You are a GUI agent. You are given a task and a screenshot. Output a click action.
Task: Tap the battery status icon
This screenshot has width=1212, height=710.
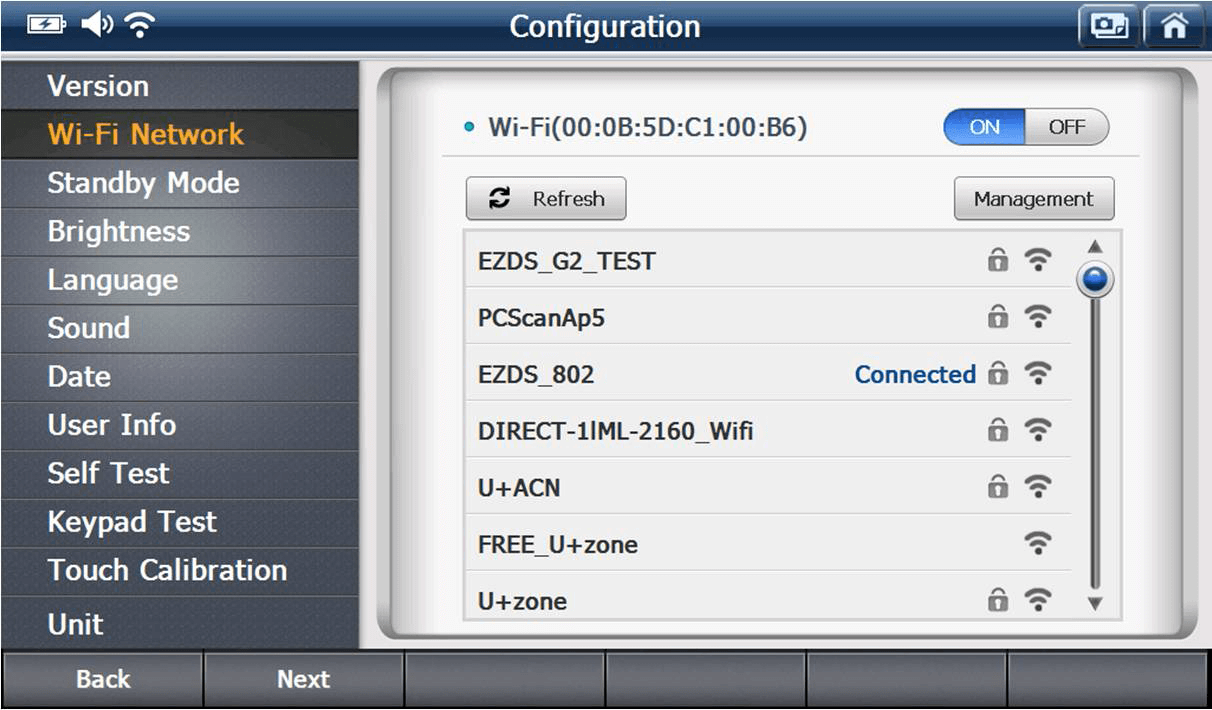tap(46, 24)
